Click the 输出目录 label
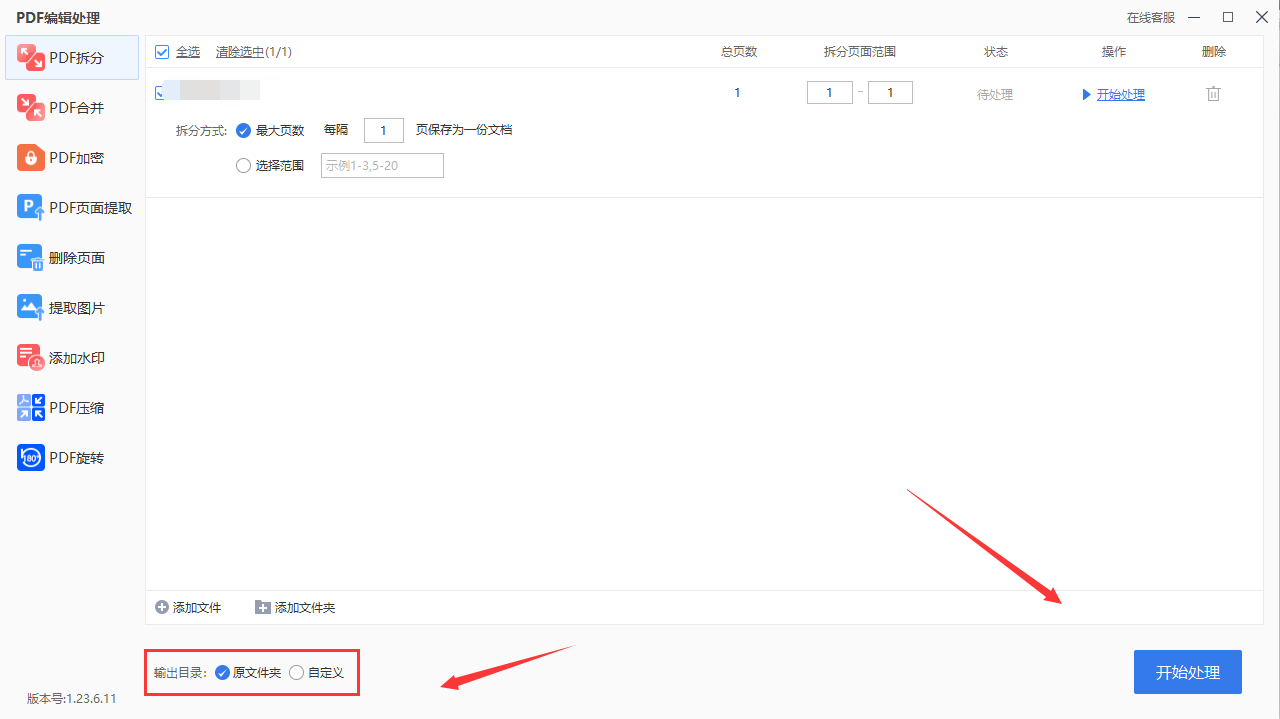The image size is (1280, 719). click(180, 673)
